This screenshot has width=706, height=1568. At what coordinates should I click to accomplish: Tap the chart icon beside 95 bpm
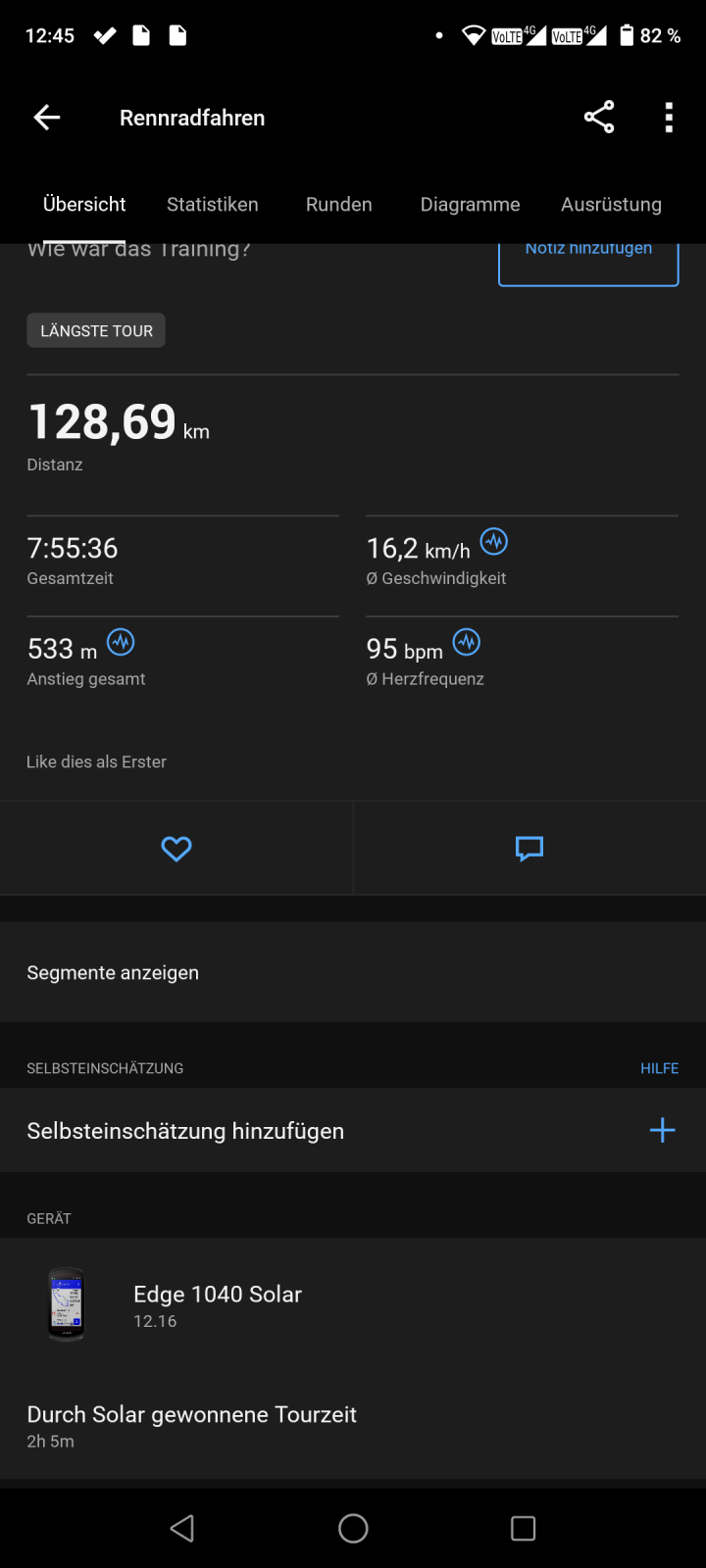coord(467,642)
